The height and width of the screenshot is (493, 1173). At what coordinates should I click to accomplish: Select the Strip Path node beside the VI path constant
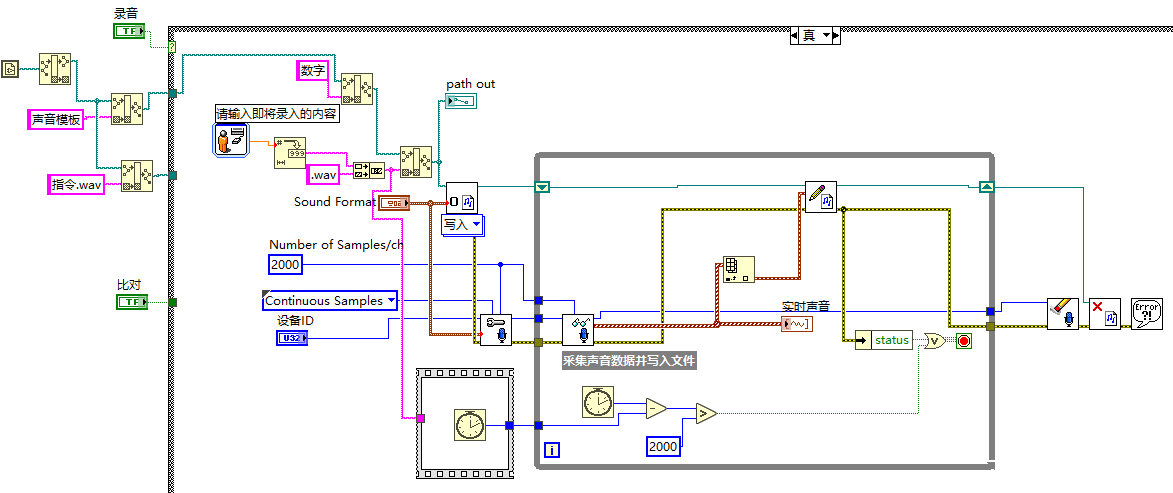pos(55,68)
